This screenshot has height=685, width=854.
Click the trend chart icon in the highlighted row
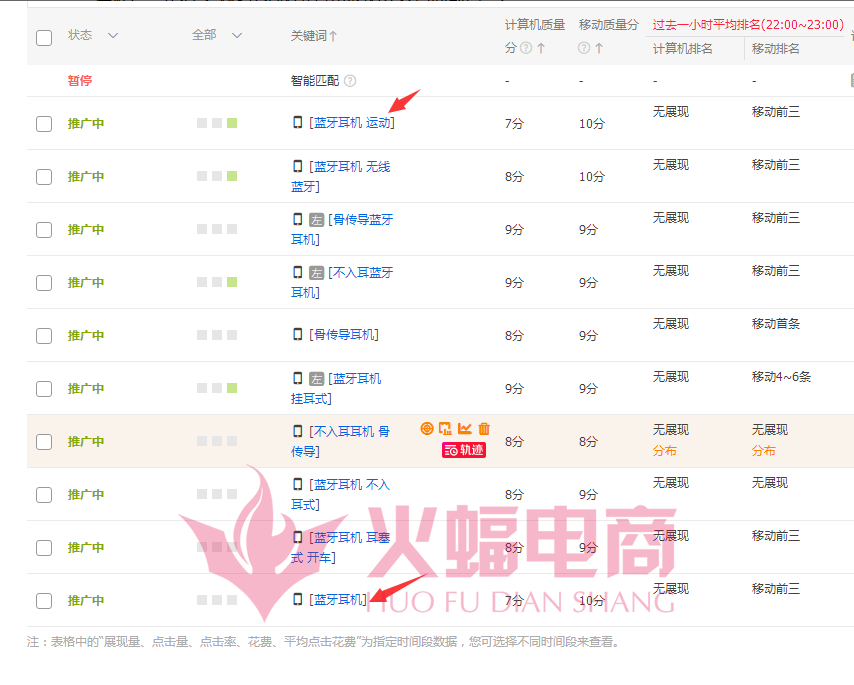pos(465,429)
